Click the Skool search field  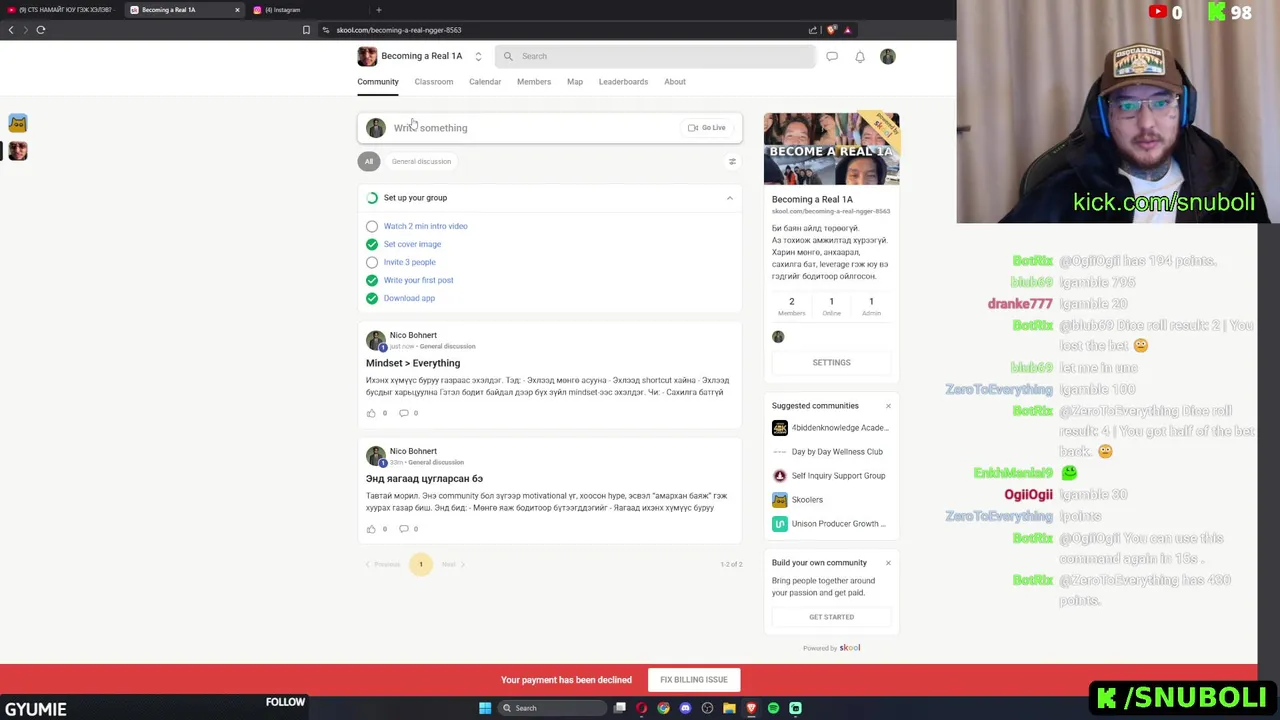coord(655,56)
